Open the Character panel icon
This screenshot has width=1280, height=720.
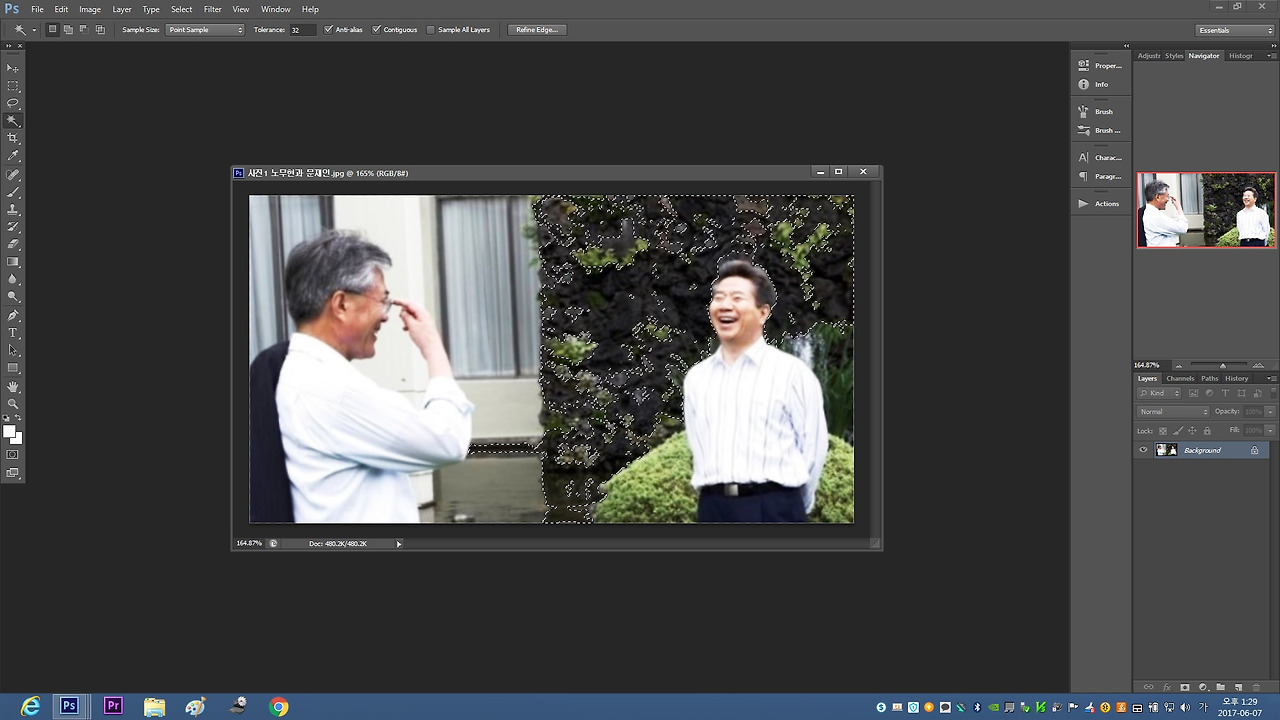[1083, 157]
